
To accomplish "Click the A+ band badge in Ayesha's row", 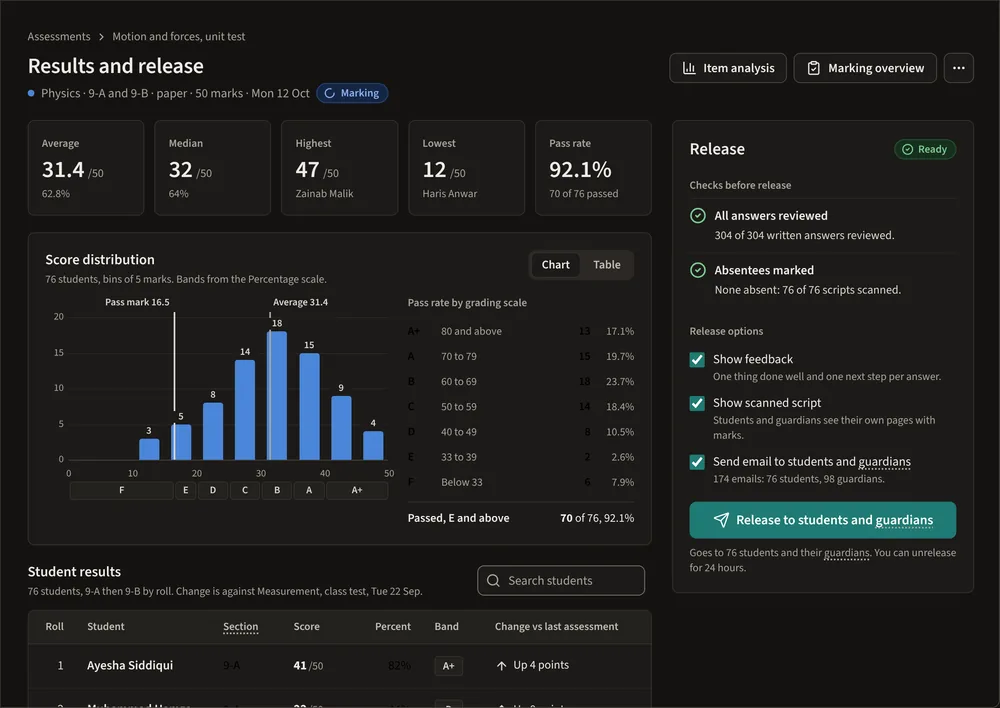I will [x=449, y=666].
